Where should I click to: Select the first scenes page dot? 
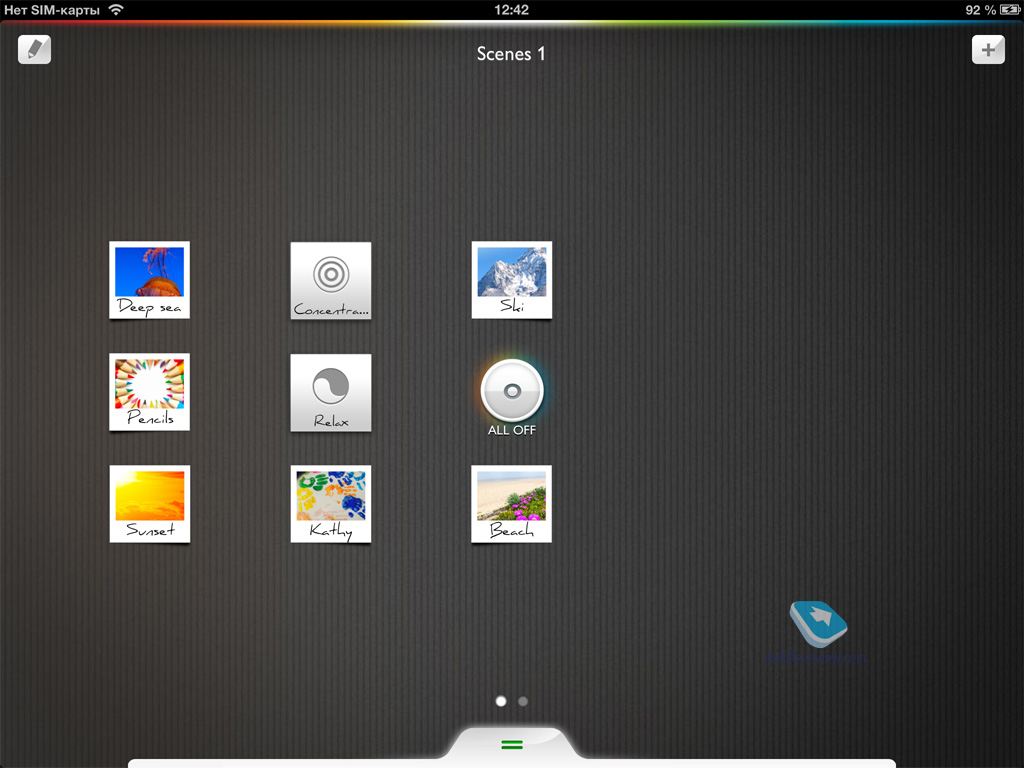point(501,701)
